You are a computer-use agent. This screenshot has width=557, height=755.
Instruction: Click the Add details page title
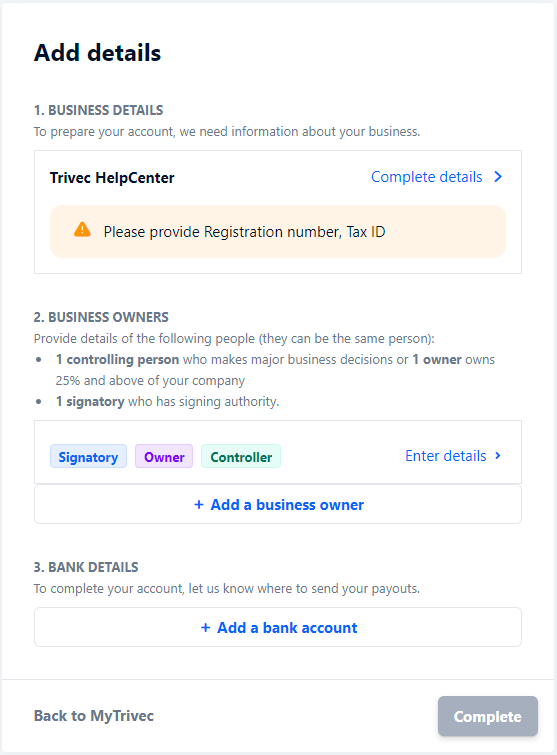tap(97, 52)
